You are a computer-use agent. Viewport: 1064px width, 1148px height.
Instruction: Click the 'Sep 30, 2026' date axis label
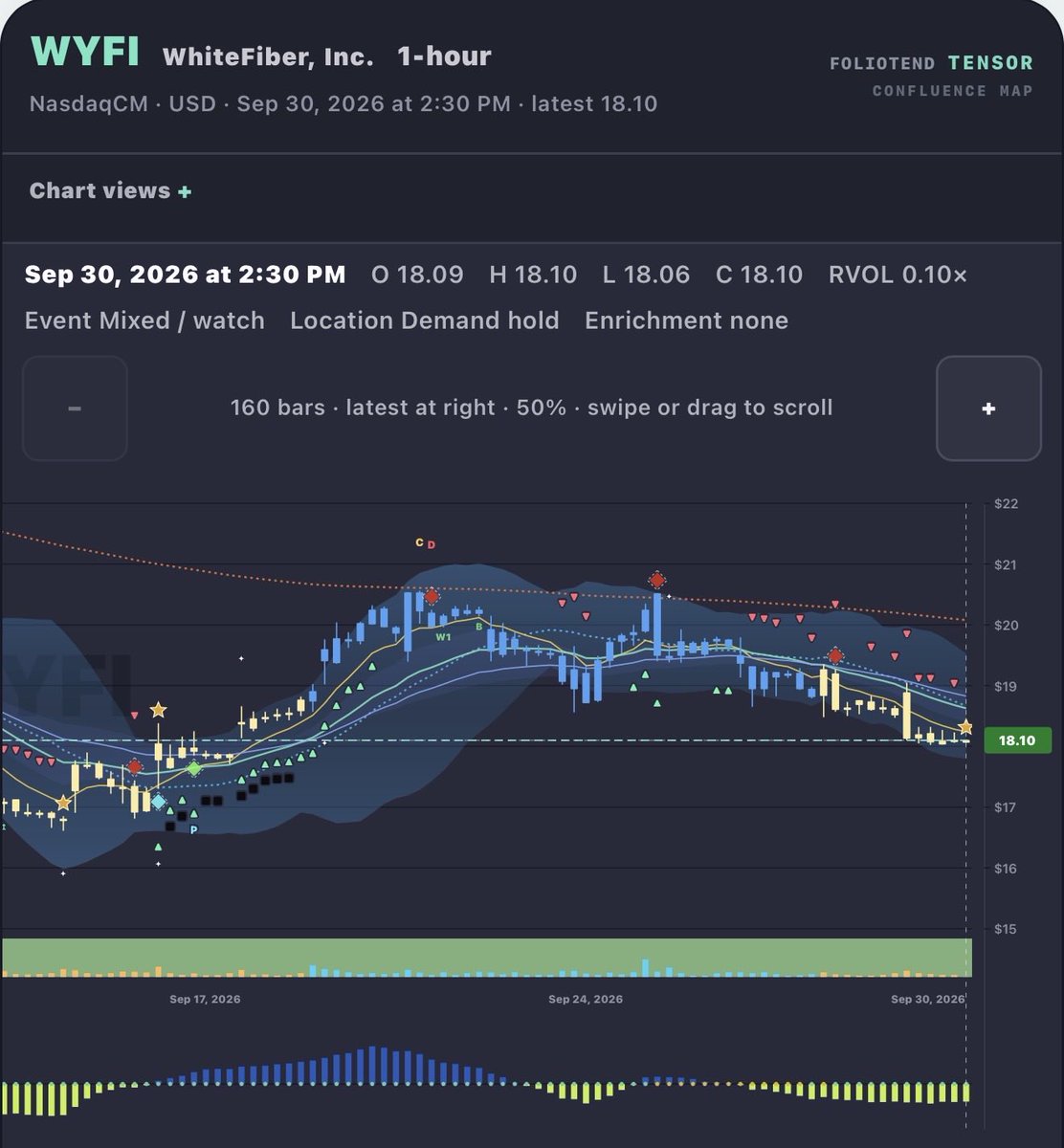(928, 999)
